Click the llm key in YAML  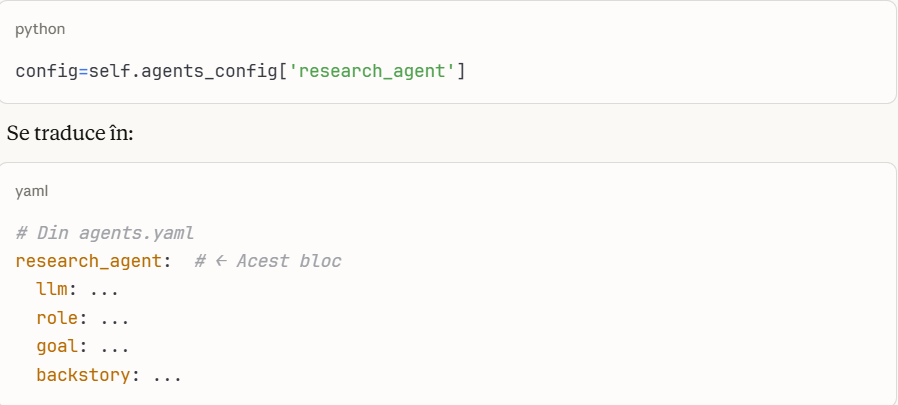coord(52,290)
